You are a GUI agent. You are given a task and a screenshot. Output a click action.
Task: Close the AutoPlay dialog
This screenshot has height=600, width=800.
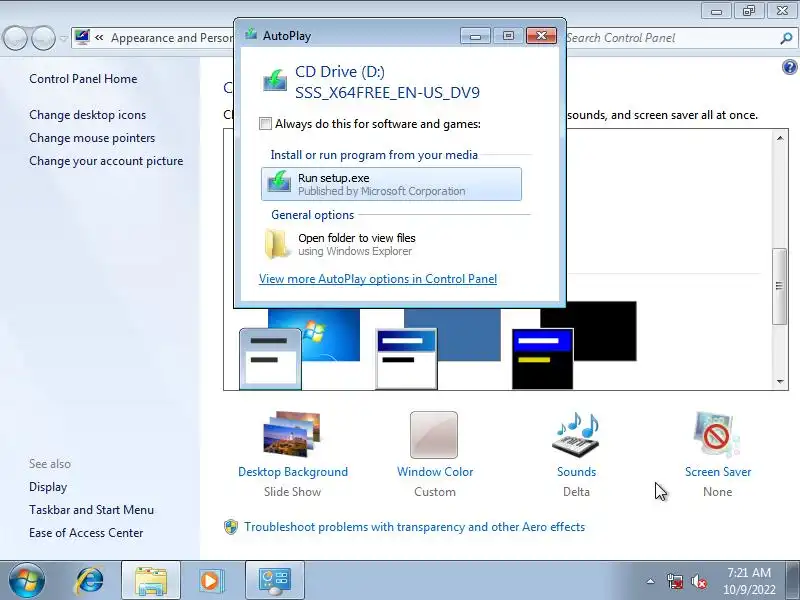(x=541, y=36)
